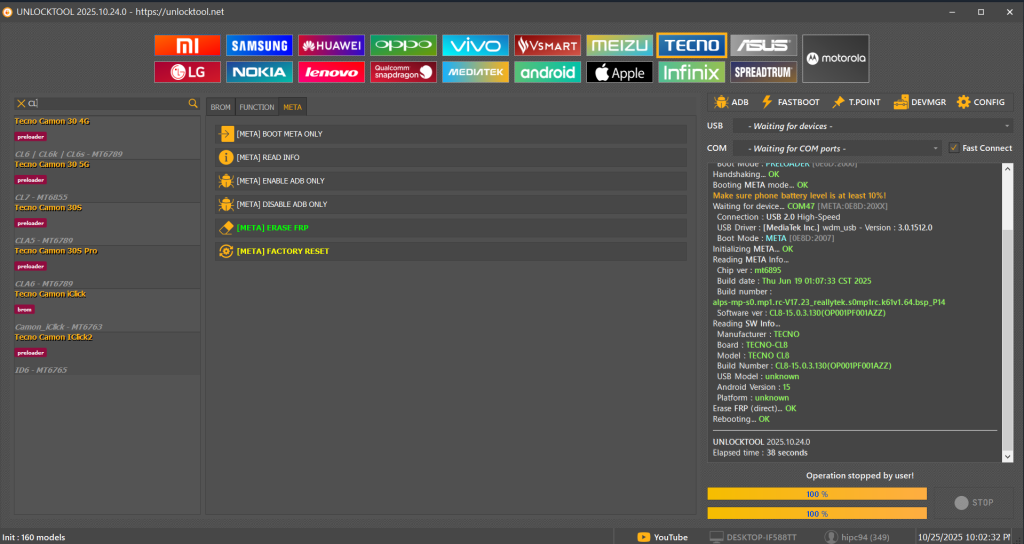
Task: Run [META] FACTORY RESET
Action: click(x=451, y=251)
